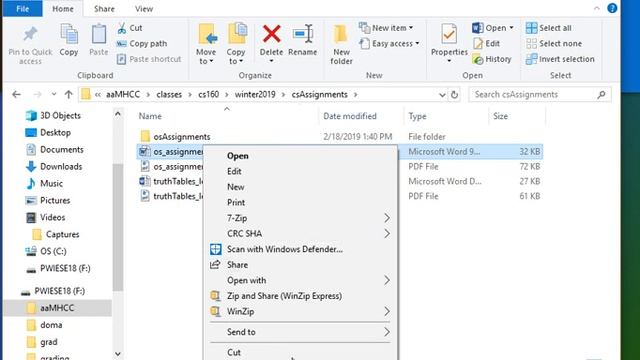Image resolution: width=640 pixels, height=360 pixels.
Task: Open Downloads in navigation pane
Action: click(x=54, y=167)
